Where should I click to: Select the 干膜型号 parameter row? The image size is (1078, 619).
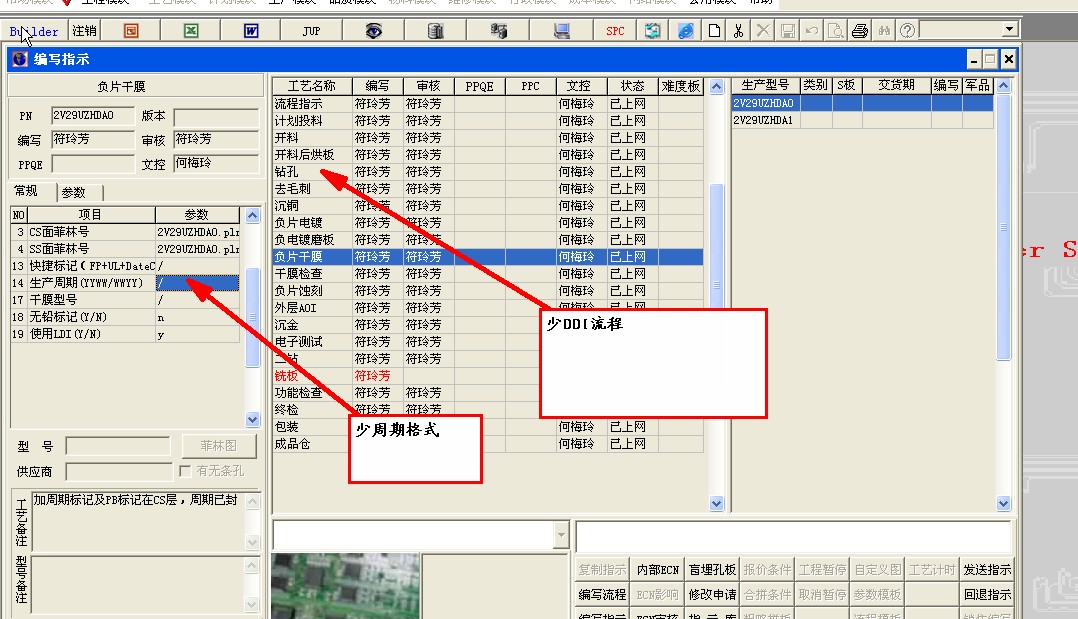125,300
